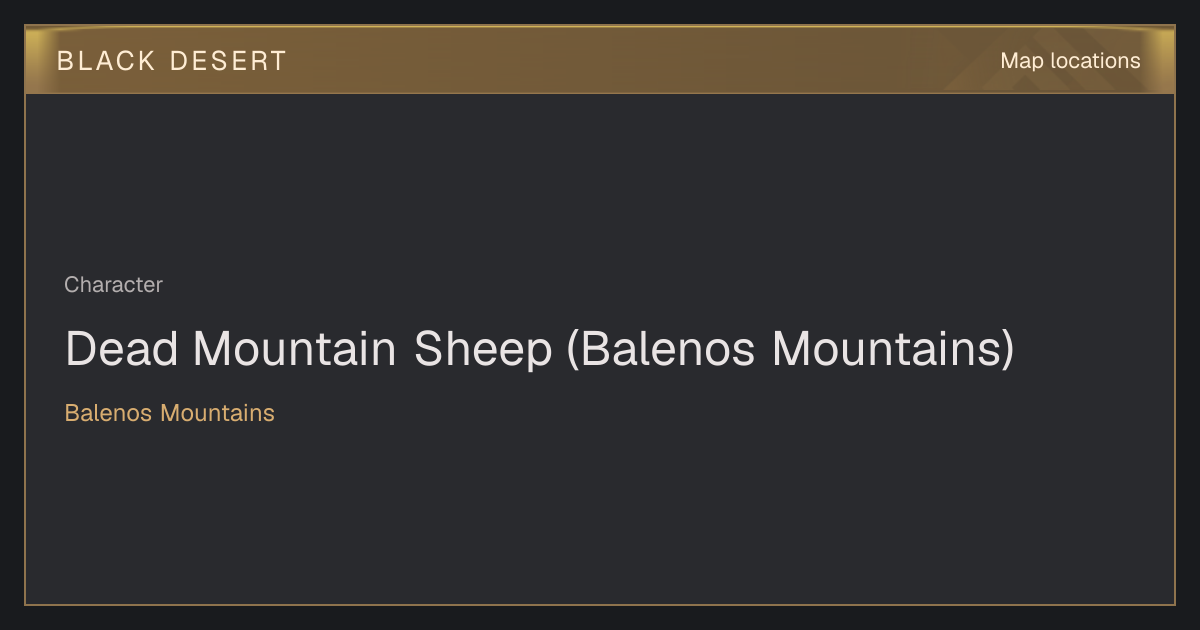Open the Map locations link
Image resolution: width=1200 pixels, height=630 pixels.
coord(1070,61)
